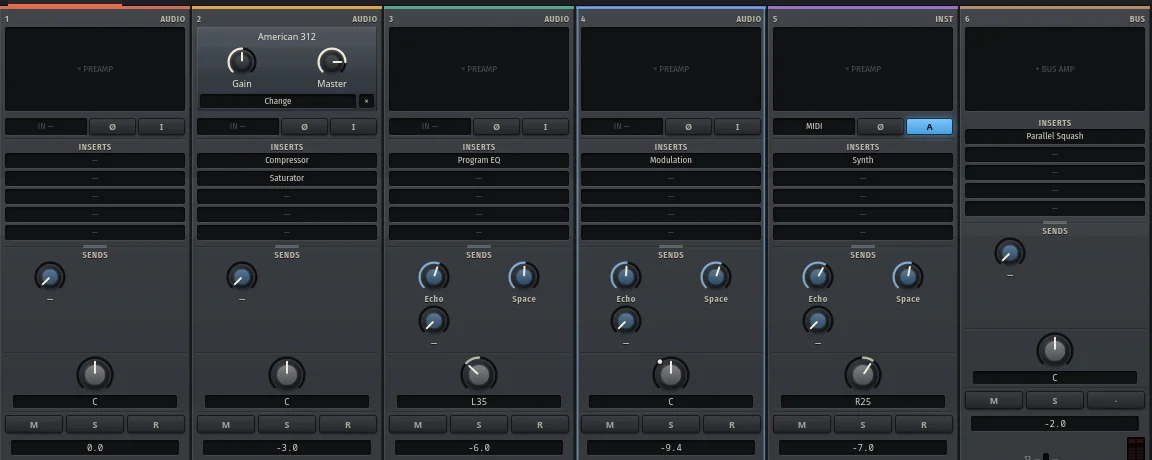1152x460 pixels.
Task: Click the Space send knob on channel 5
Action: coord(908,276)
